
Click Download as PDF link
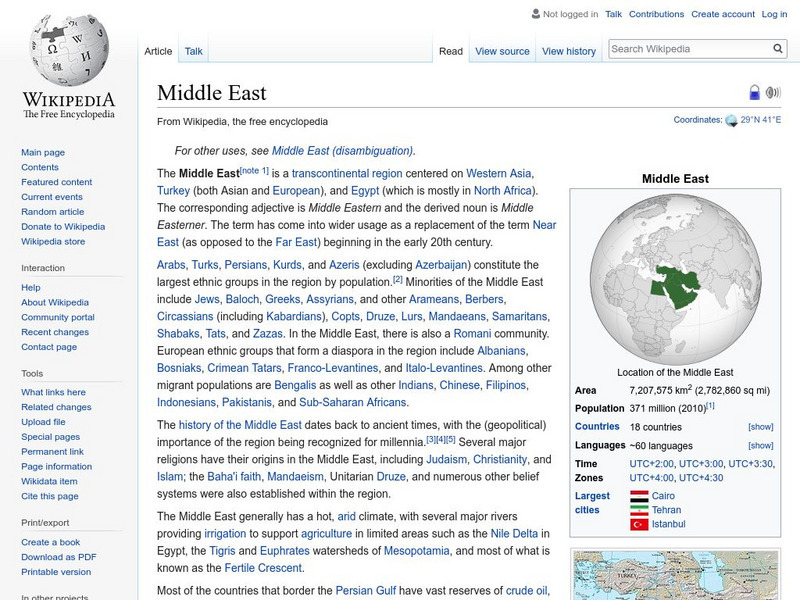coord(59,557)
